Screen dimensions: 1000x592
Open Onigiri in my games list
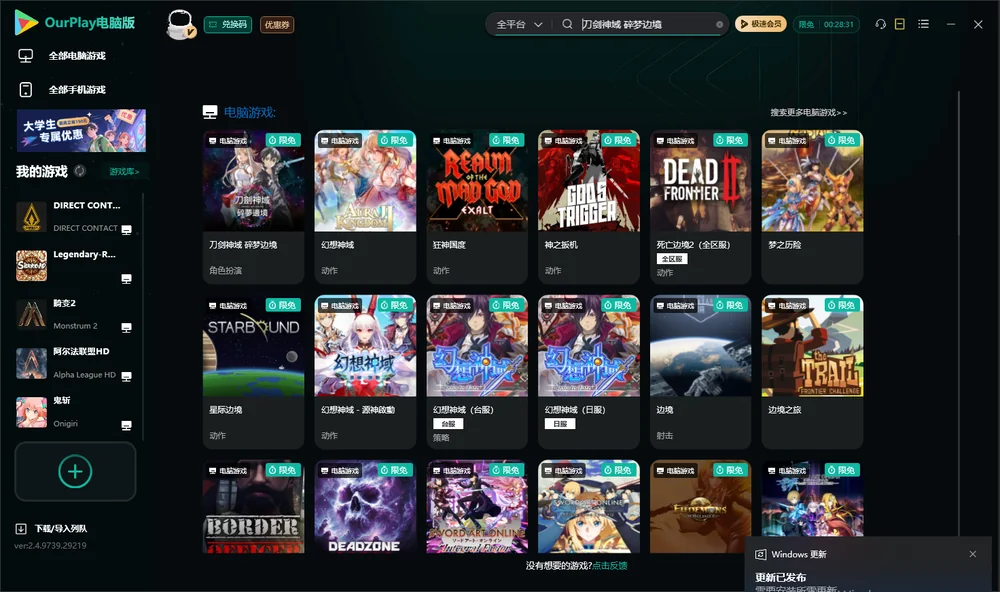(x=75, y=412)
